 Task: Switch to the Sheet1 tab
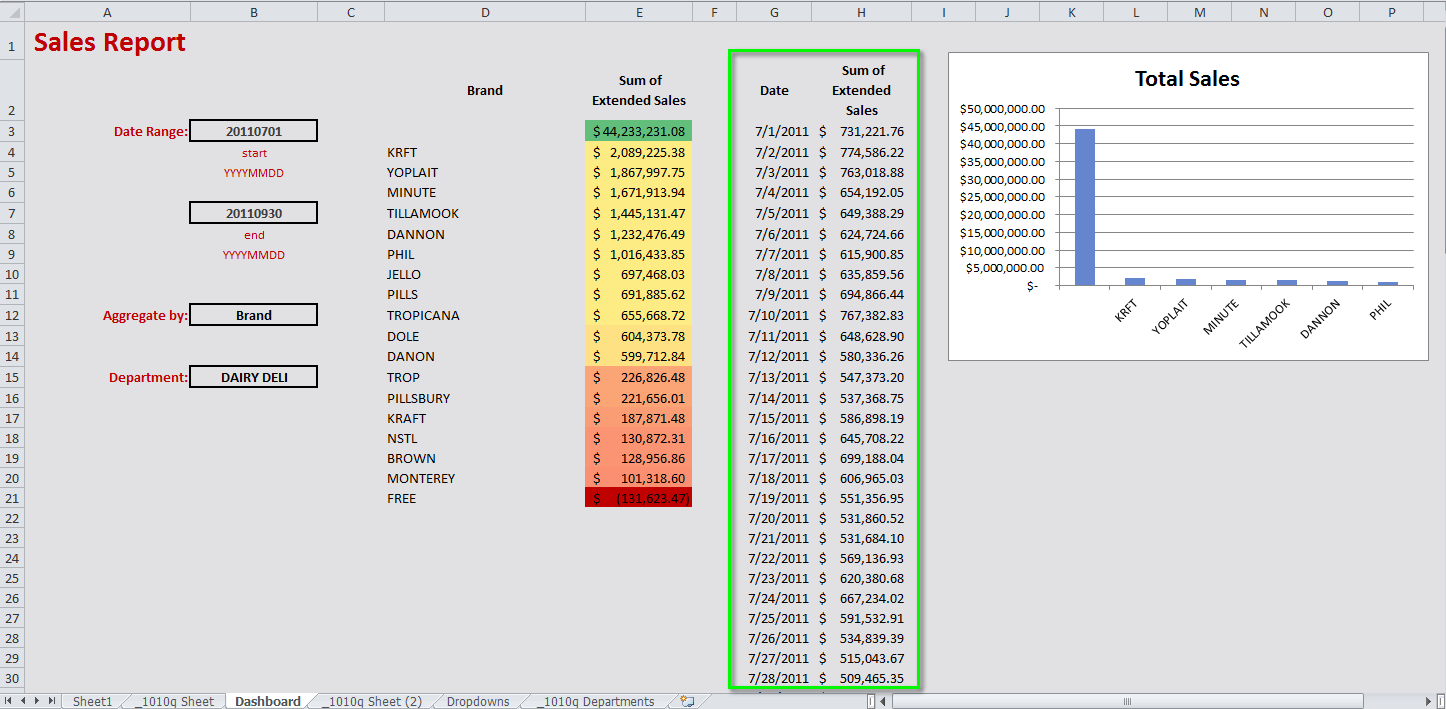pos(93,701)
